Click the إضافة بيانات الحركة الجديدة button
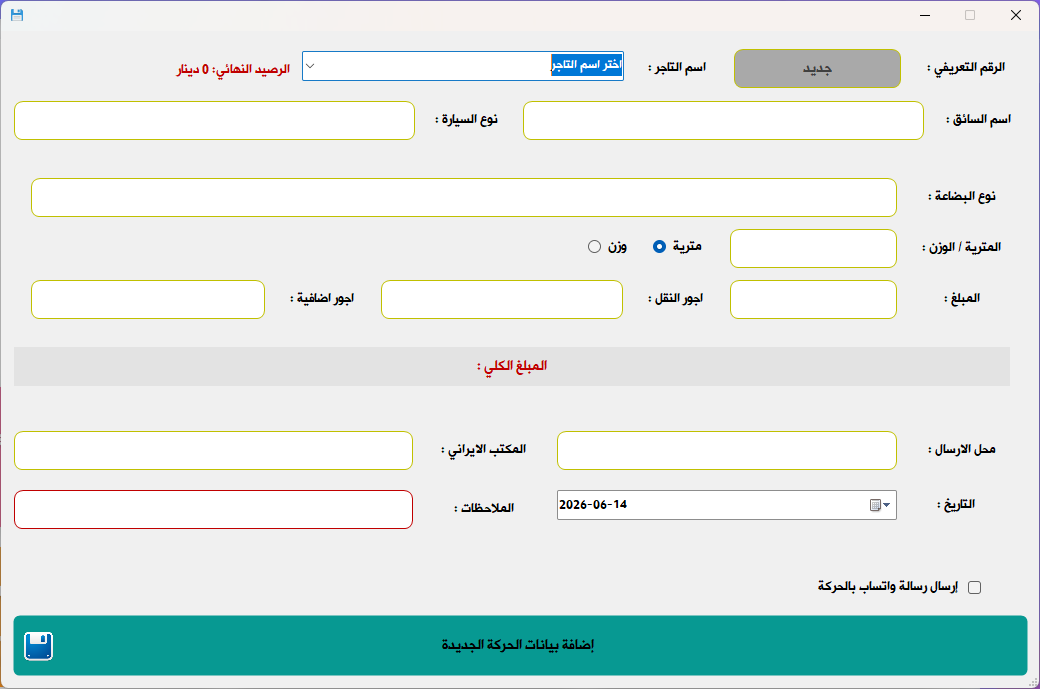This screenshot has height=689, width=1040. (520, 645)
